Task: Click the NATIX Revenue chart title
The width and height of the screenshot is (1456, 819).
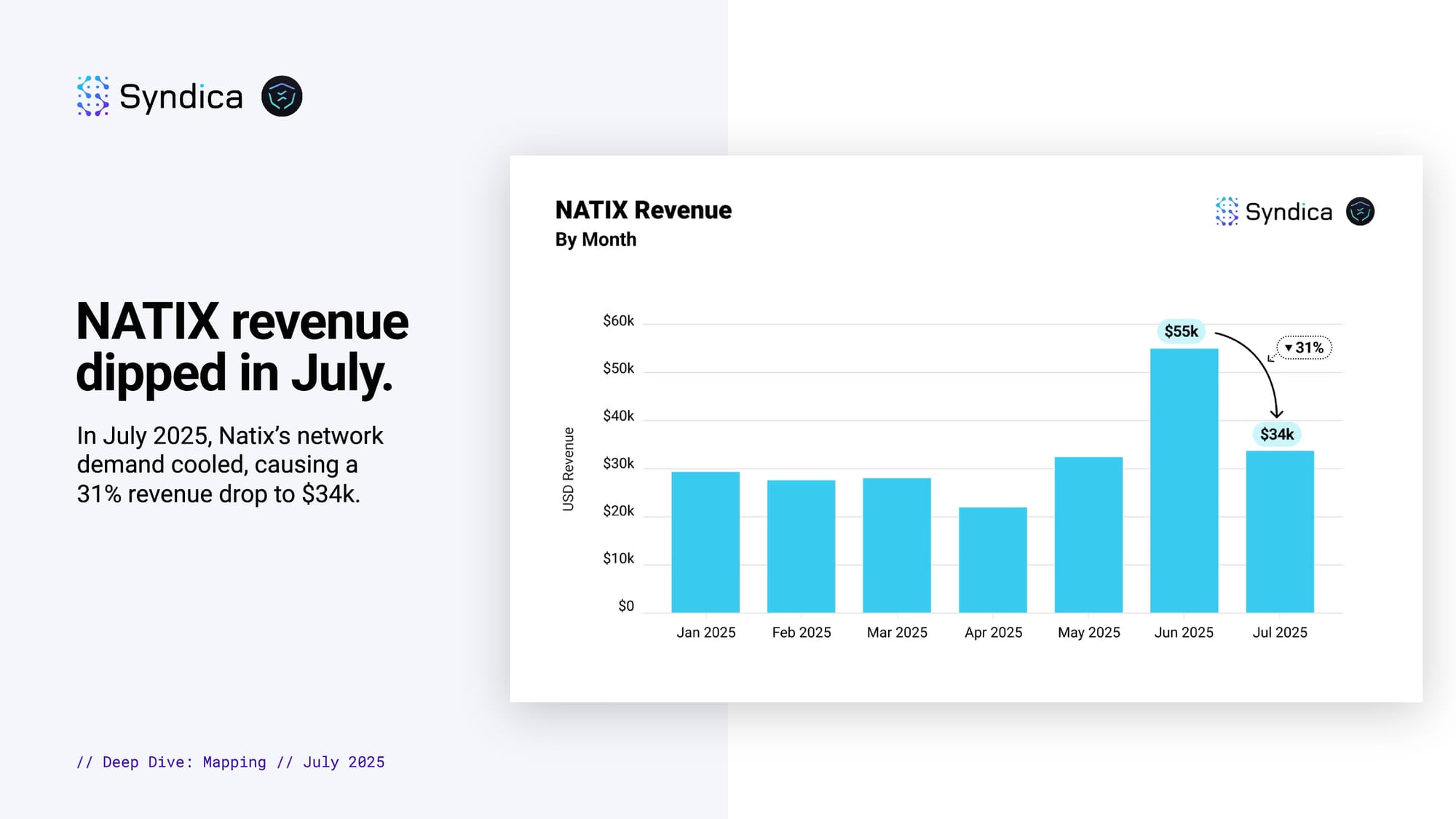Action: point(643,210)
